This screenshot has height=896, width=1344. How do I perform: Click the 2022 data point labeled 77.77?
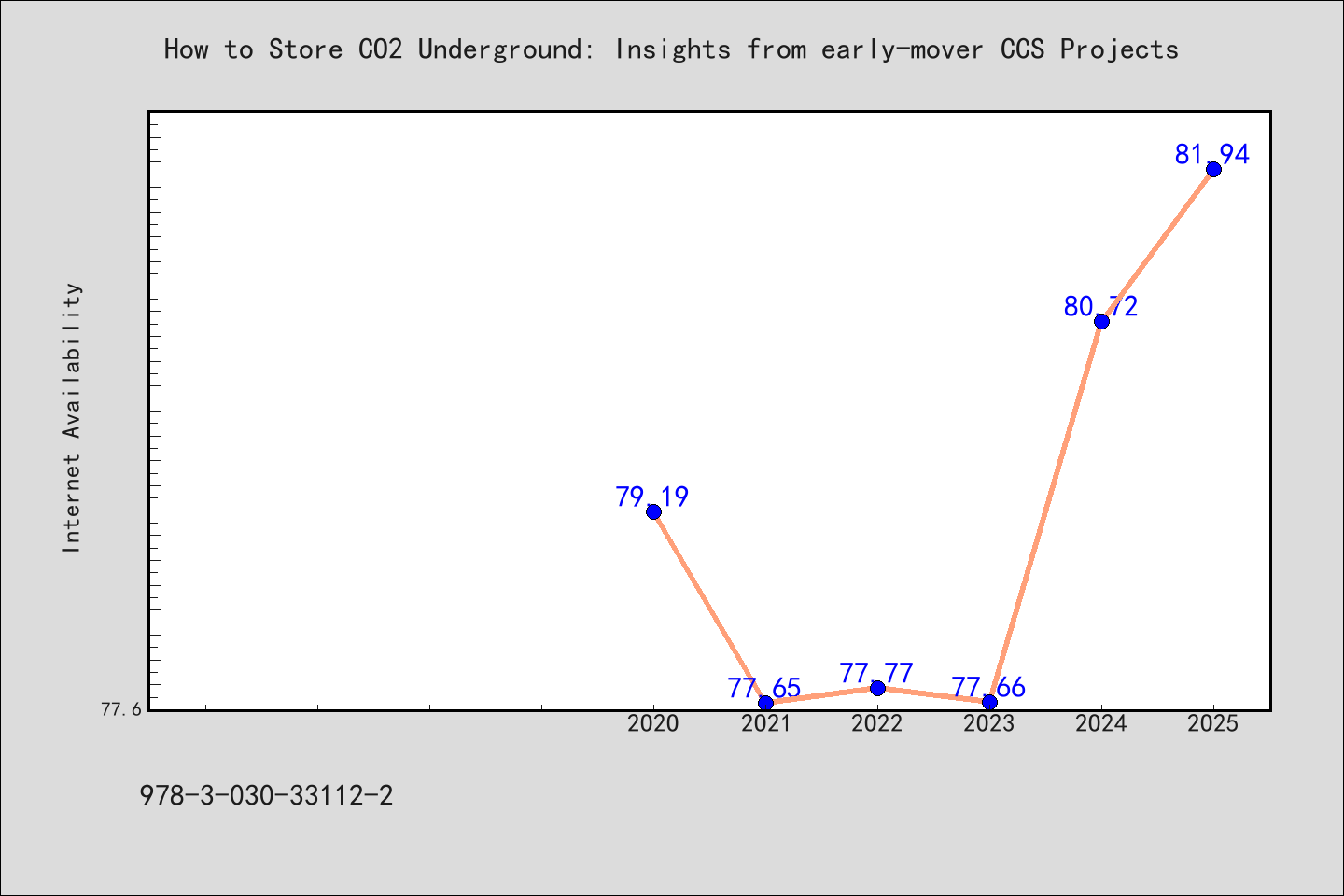point(877,688)
